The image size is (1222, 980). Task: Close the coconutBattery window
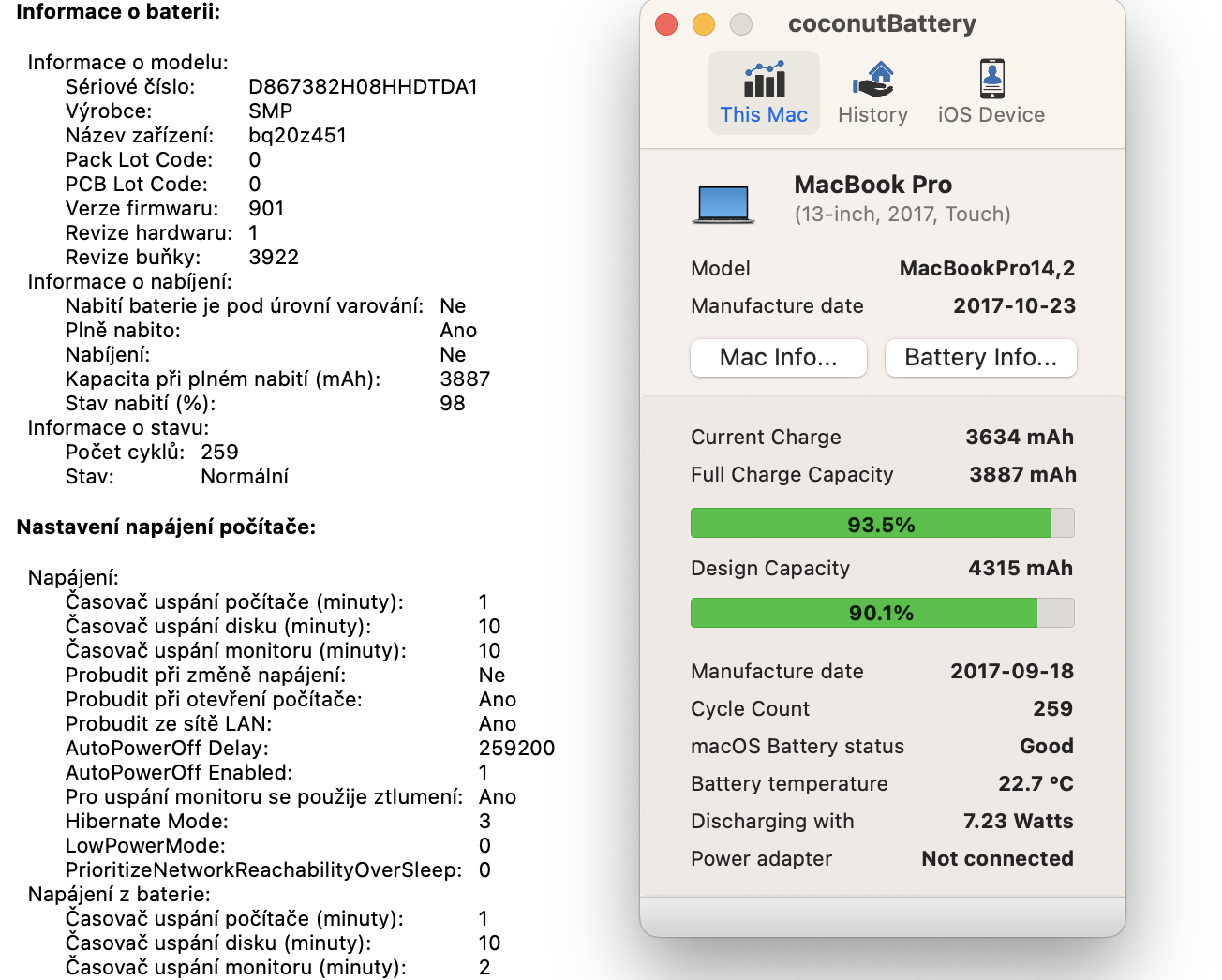(666, 24)
